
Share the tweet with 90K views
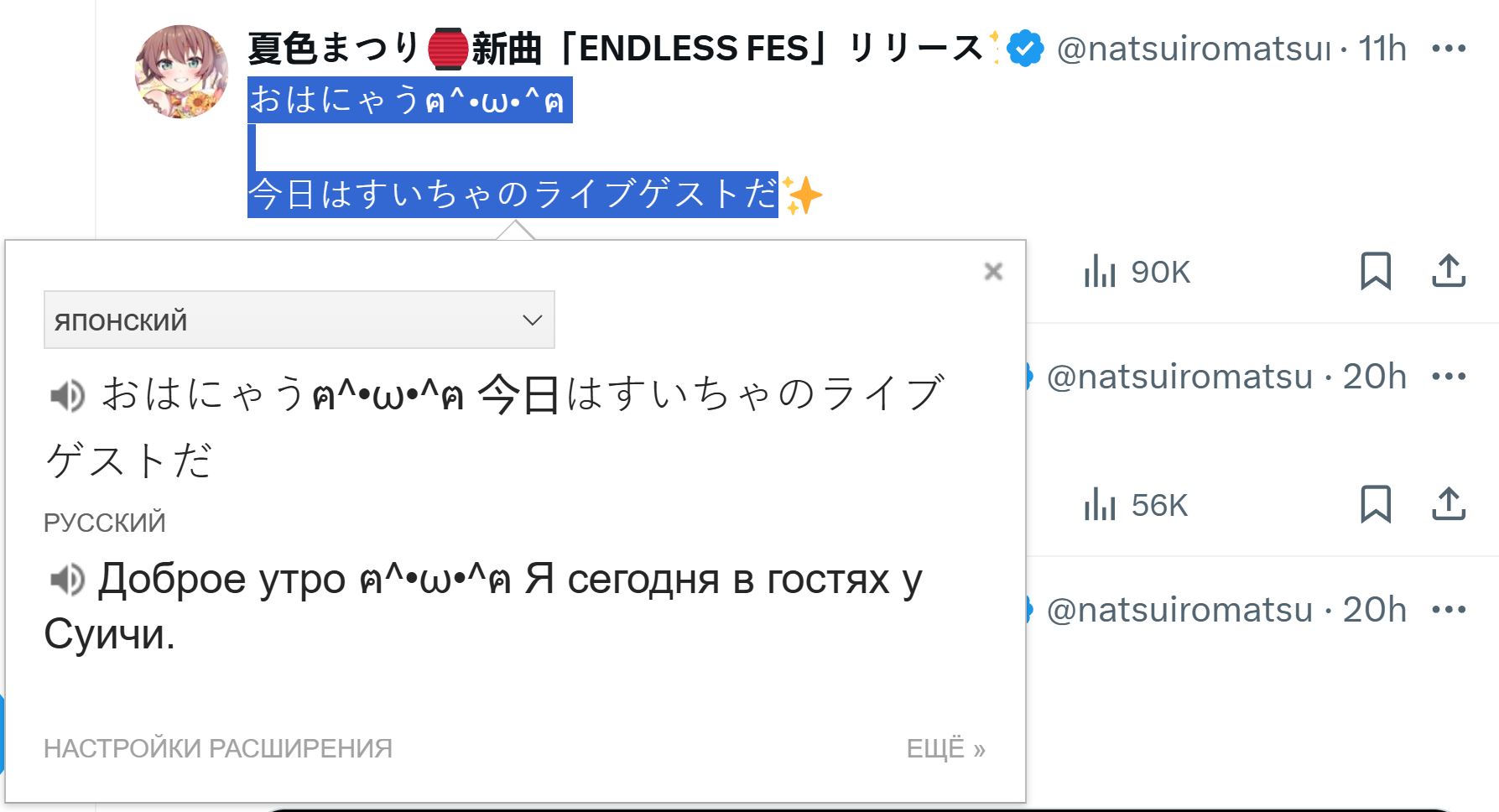tap(1448, 271)
